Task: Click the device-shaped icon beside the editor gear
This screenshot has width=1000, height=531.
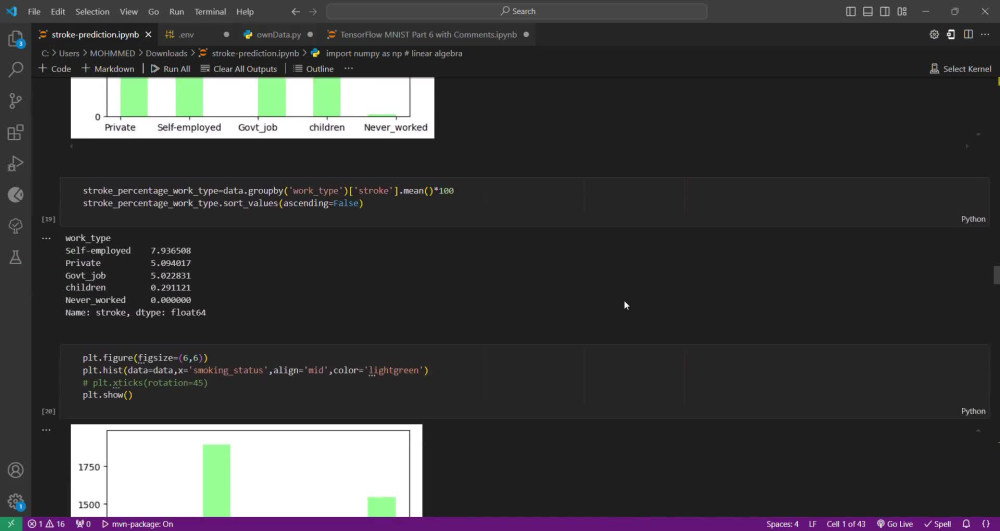Action: 951,34
